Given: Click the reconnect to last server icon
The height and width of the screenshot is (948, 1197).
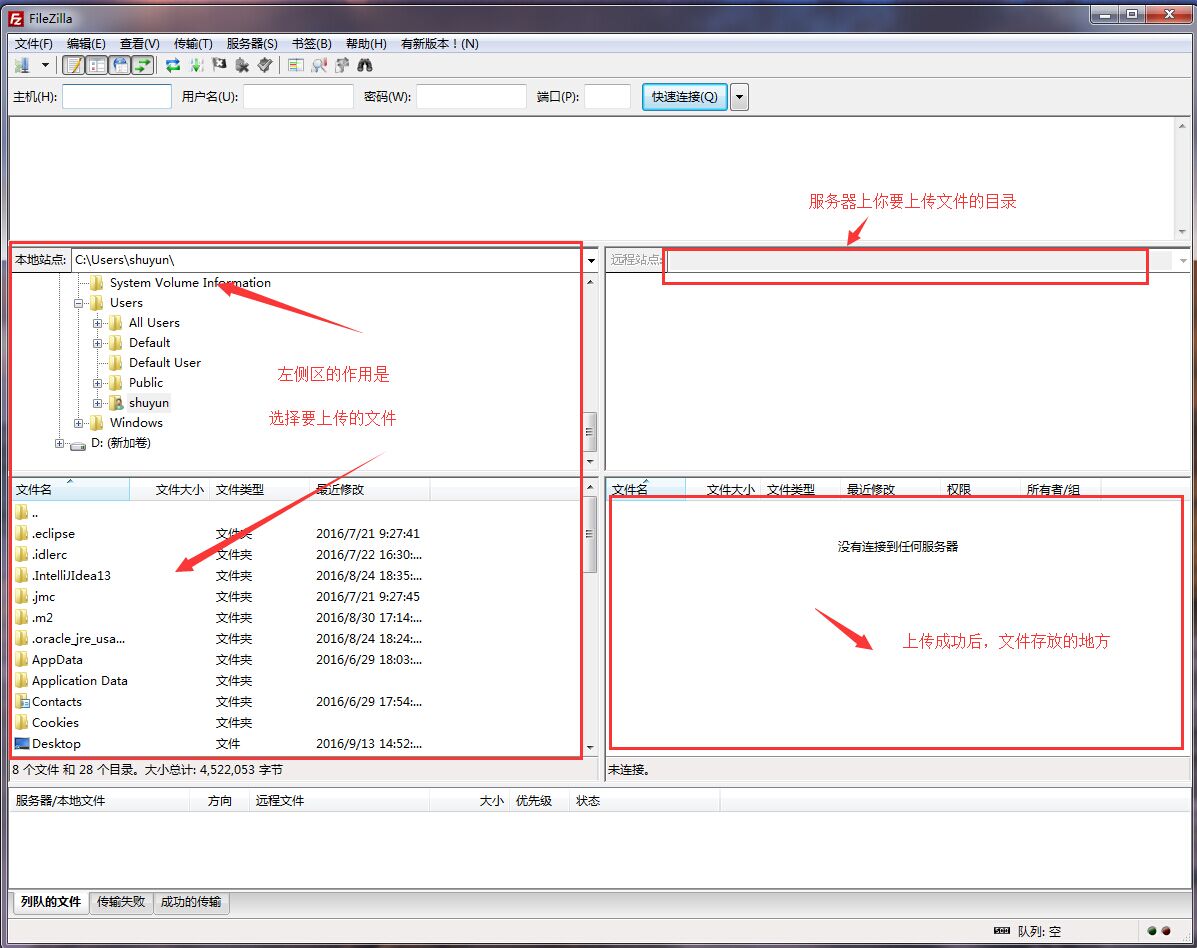Looking at the screenshot, I should [265, 66].
